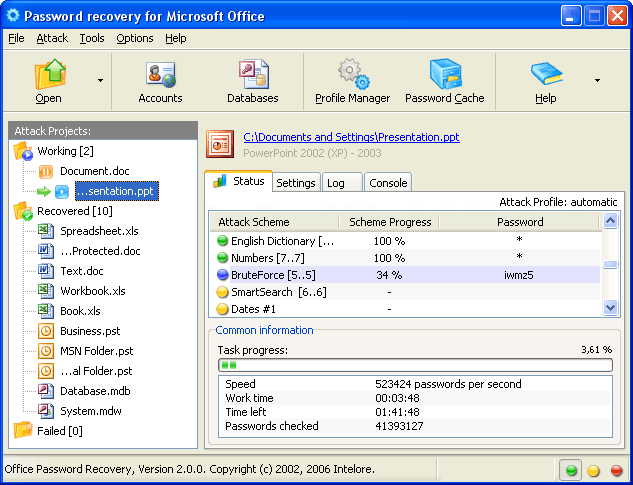The width and height of the screenshot is (633, 485).
Task: Click blue ball of BruteForce scheme
Action: 222,275
